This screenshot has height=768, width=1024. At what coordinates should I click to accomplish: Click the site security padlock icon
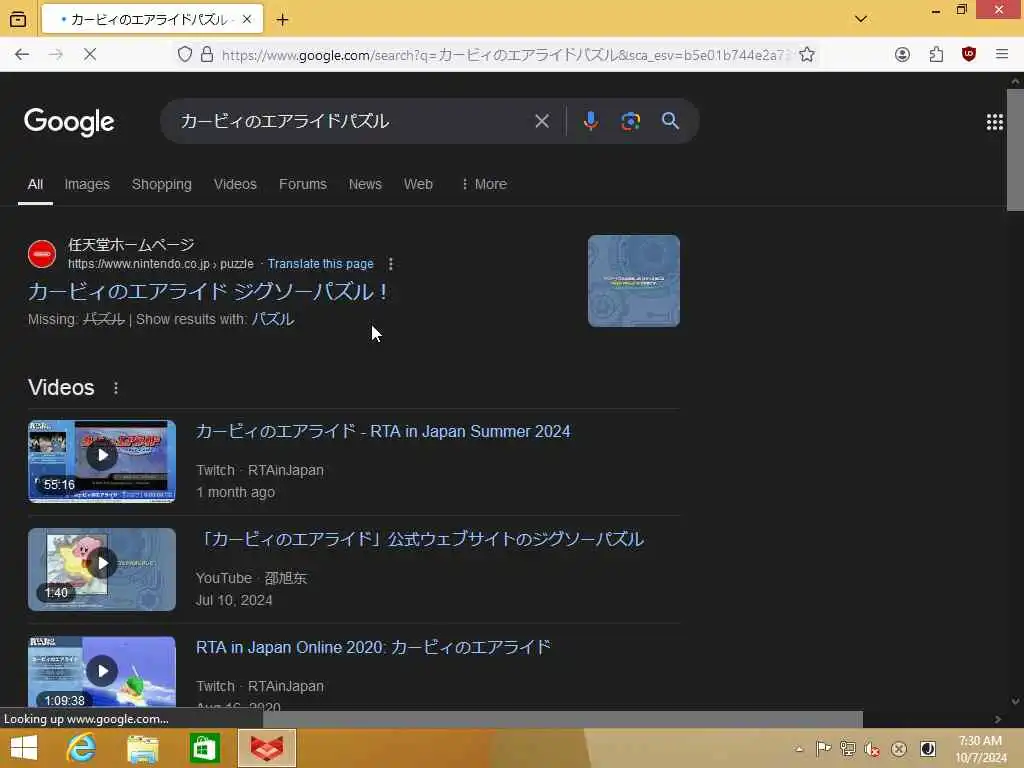(207, 54)
